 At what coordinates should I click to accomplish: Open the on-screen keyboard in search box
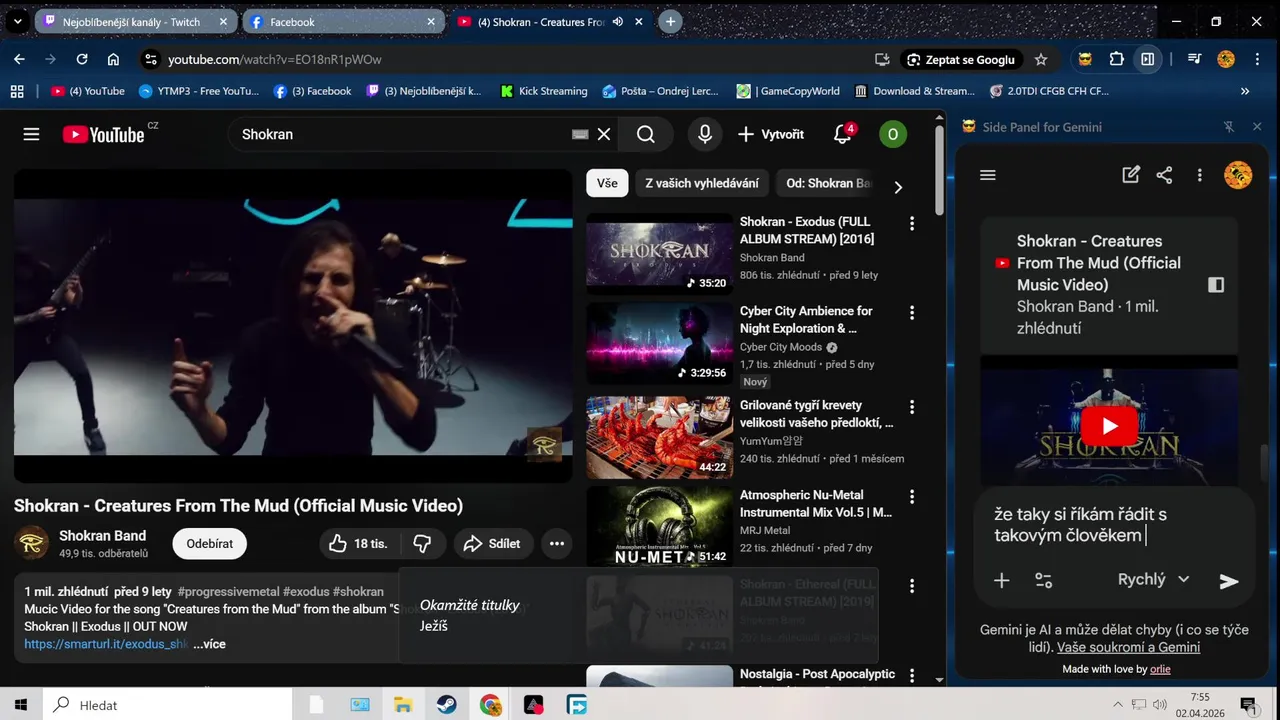[x=580, y=134]
